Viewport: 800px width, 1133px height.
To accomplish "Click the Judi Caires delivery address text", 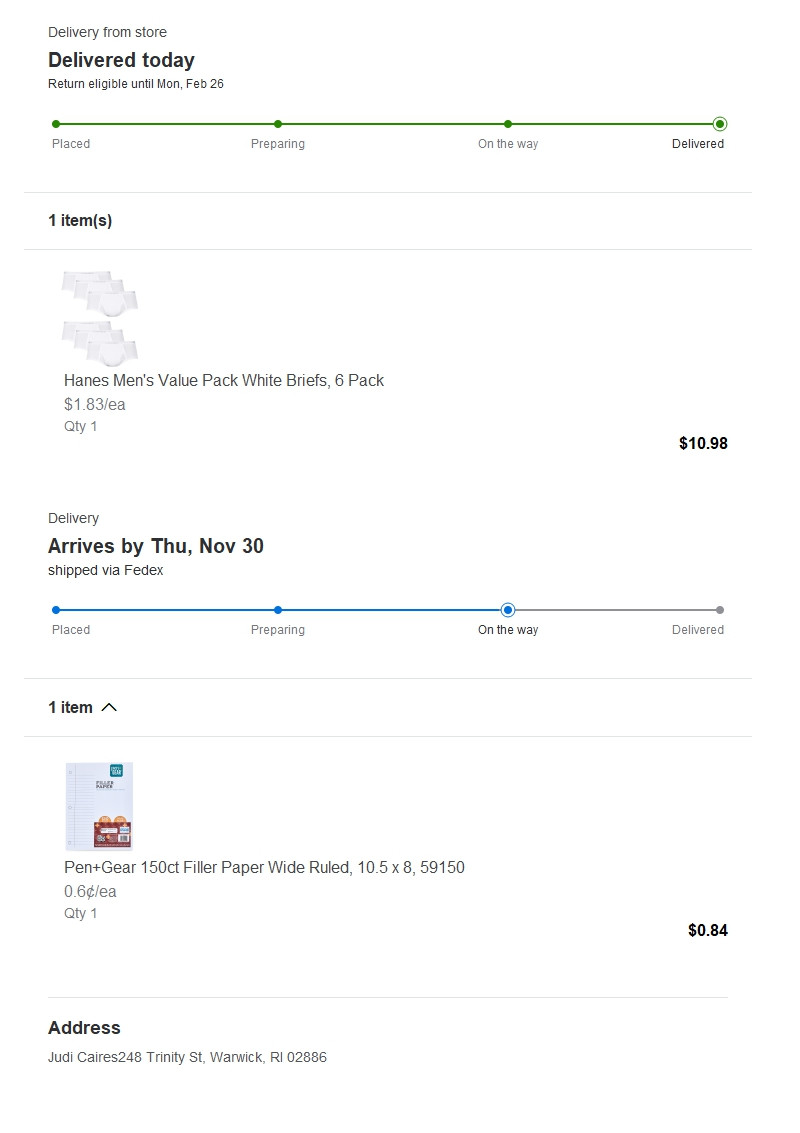I will (x=187, y=1057).
